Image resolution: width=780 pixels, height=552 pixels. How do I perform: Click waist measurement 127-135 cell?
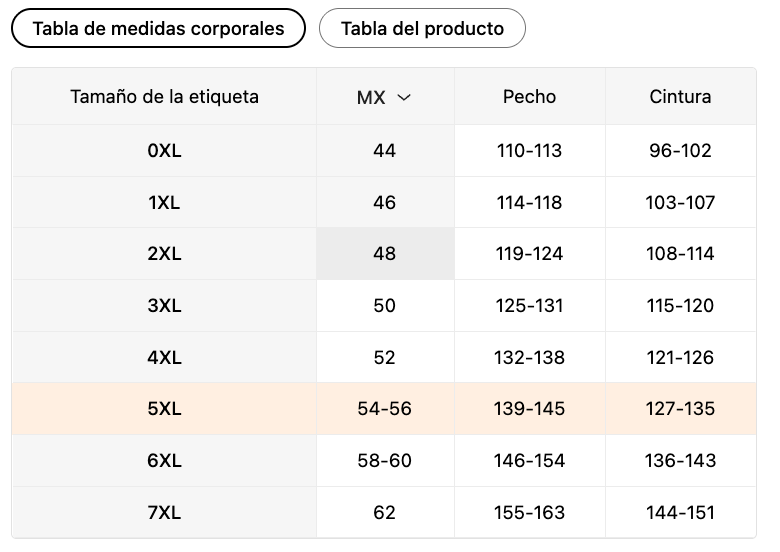coord(680,409)
